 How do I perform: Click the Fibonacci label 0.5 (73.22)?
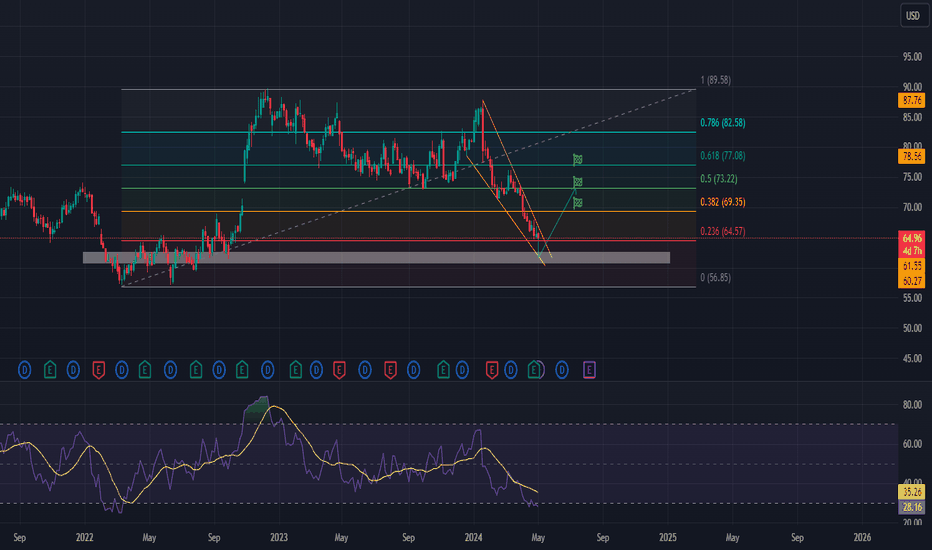(719, 179)
